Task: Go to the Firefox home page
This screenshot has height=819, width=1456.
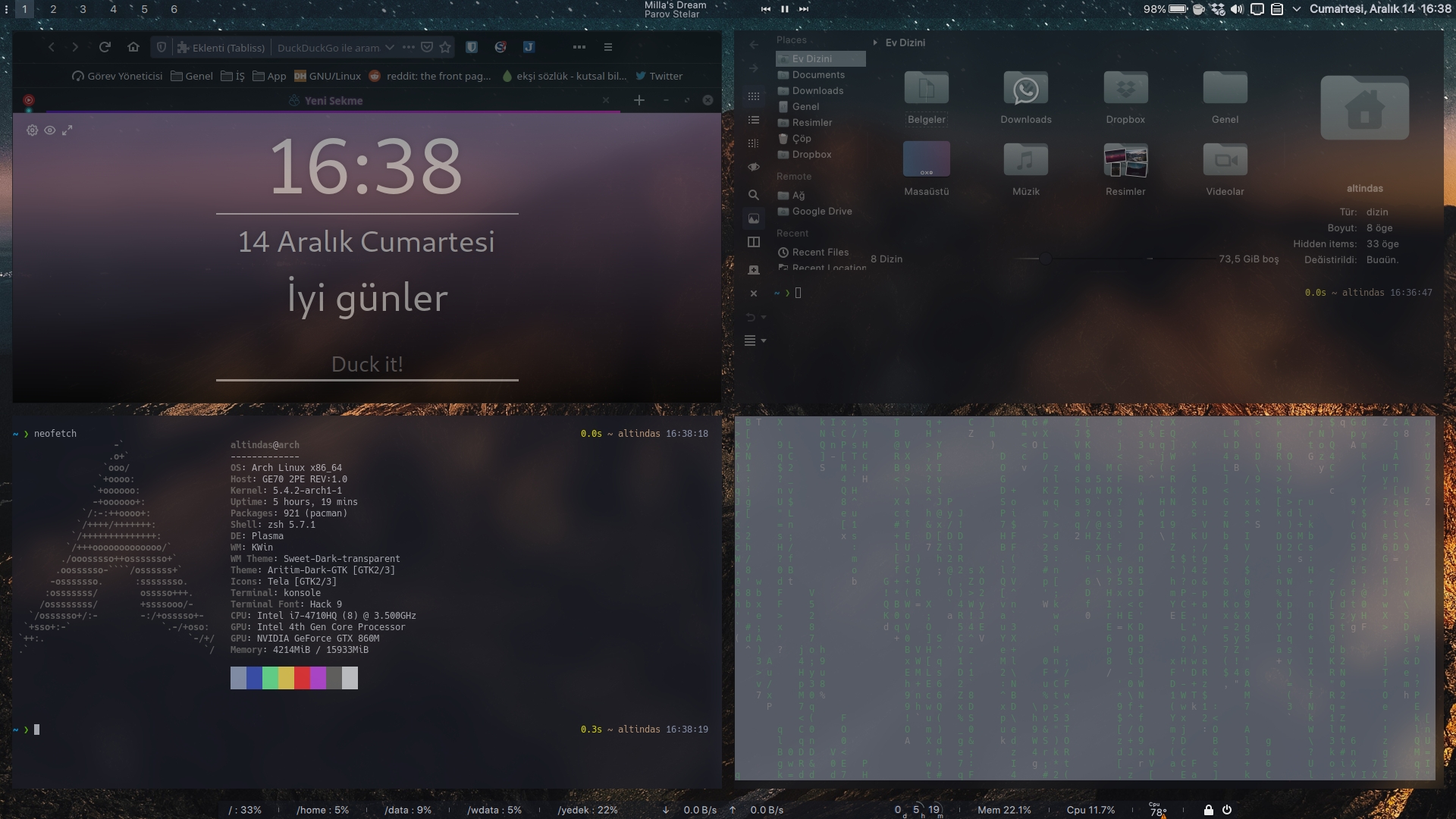Action: [x=133, y=47]
